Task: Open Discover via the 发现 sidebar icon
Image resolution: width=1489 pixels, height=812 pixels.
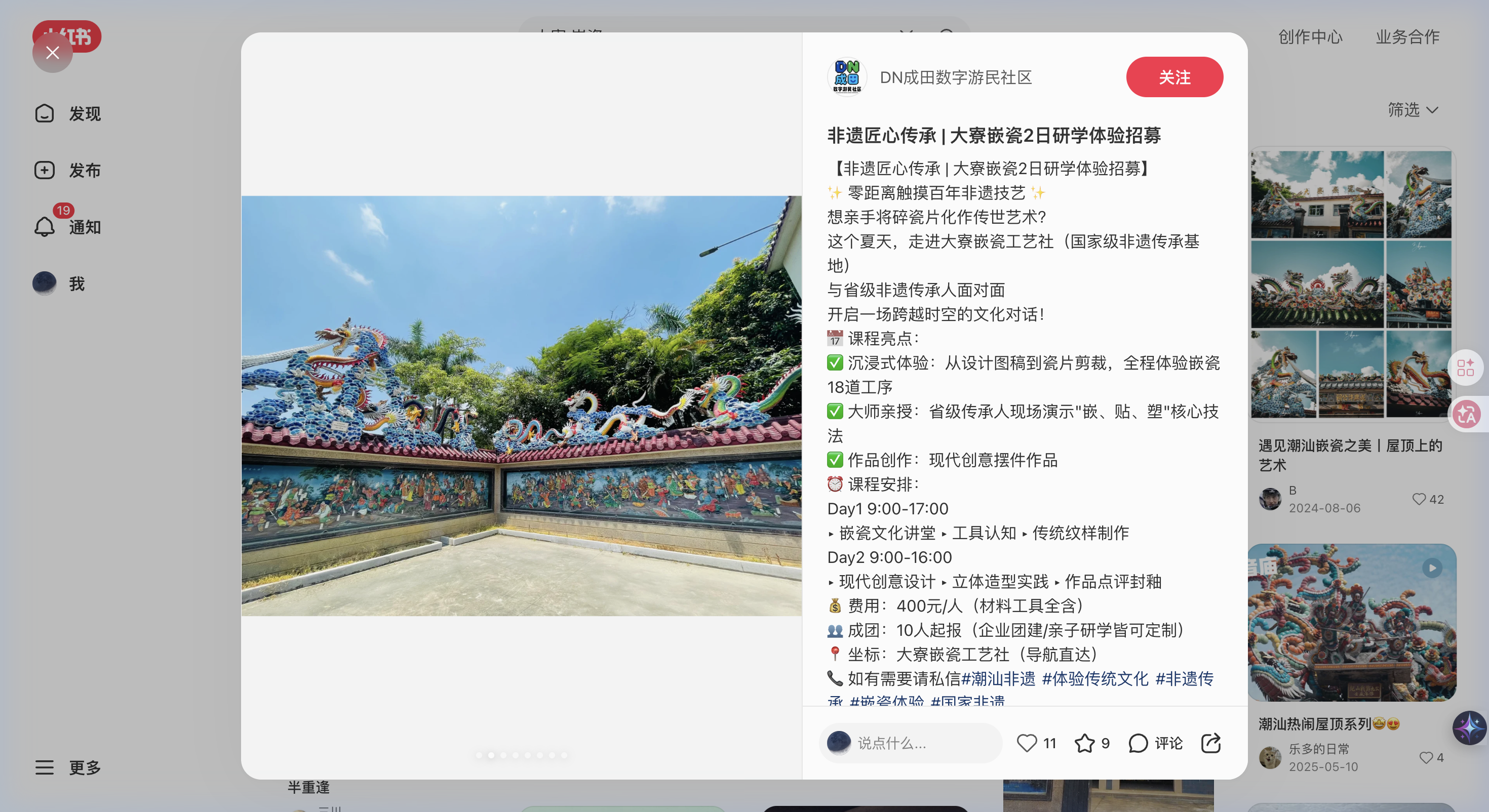Action: click(x=45, y=114)
